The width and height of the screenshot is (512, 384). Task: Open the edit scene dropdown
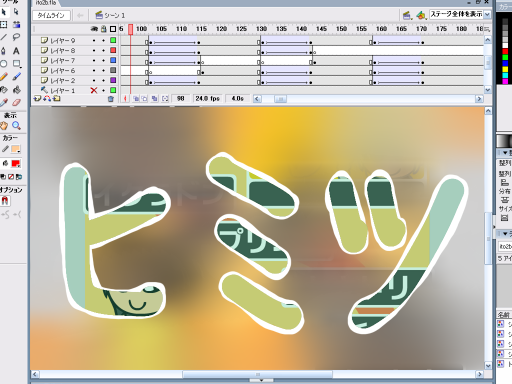407,15
